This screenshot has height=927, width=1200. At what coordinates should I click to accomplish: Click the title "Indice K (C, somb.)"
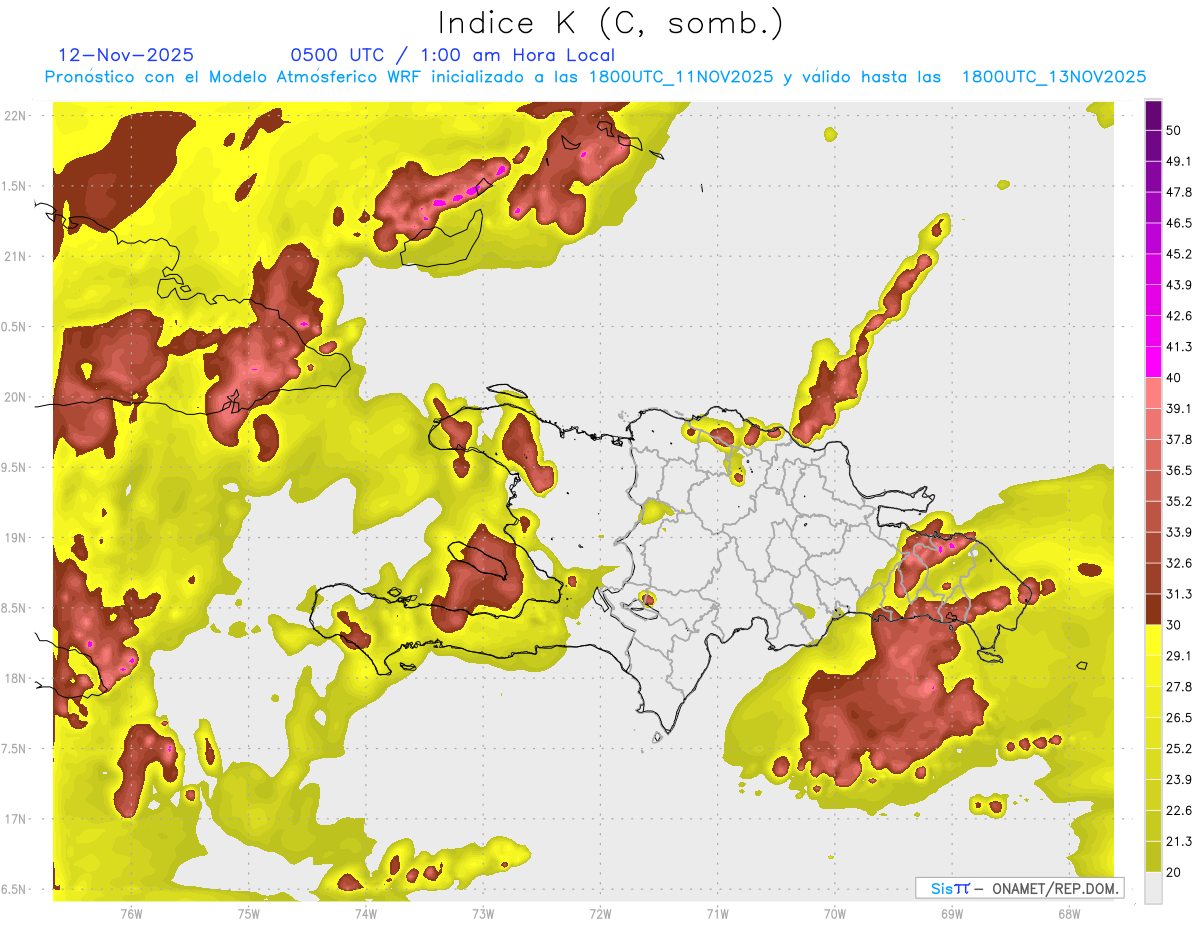click(x=610, y=23)
